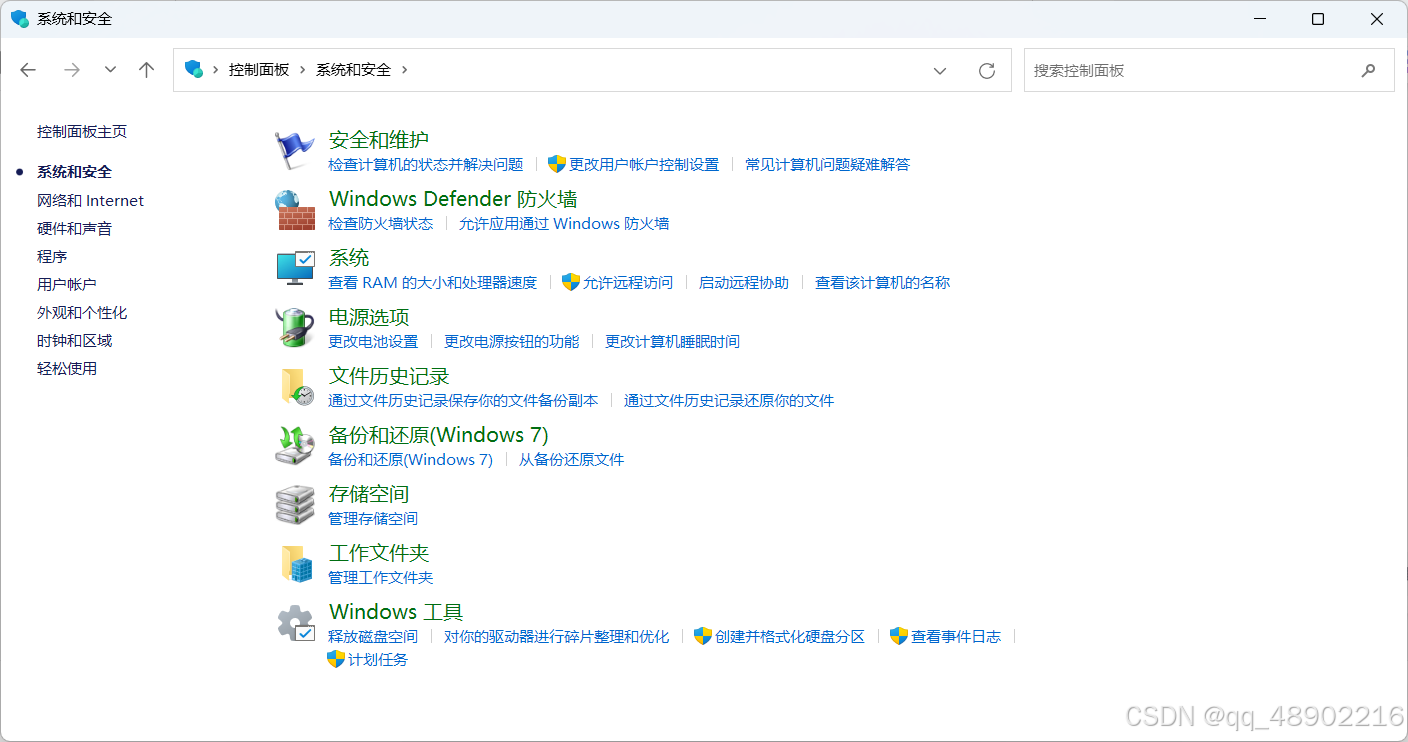Open the 工作文件夹 heading link
This screenshot has height=742, width=1408.
(x=379, y=553)
